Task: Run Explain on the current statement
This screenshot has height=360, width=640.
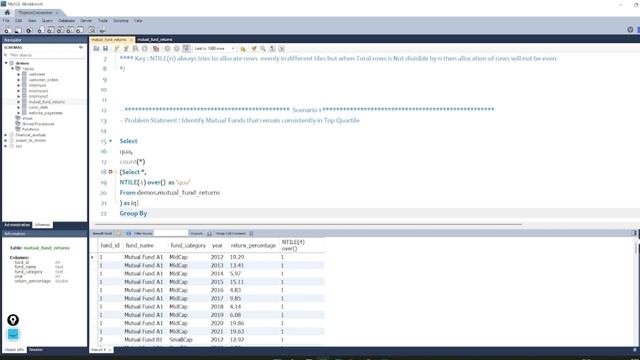Action: (x=136, y=49)
